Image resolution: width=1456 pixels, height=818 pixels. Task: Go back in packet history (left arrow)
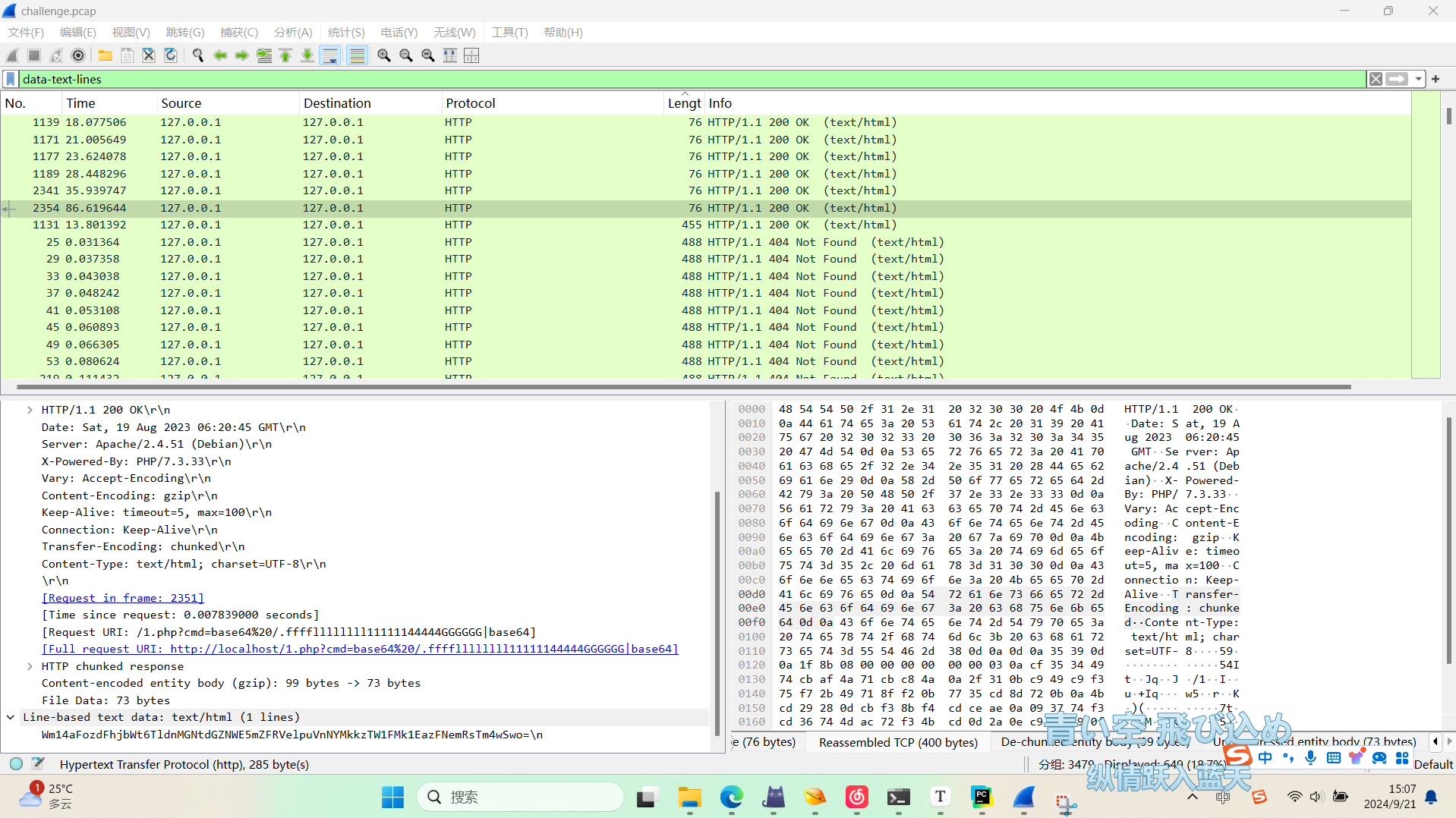pos(220,55)
